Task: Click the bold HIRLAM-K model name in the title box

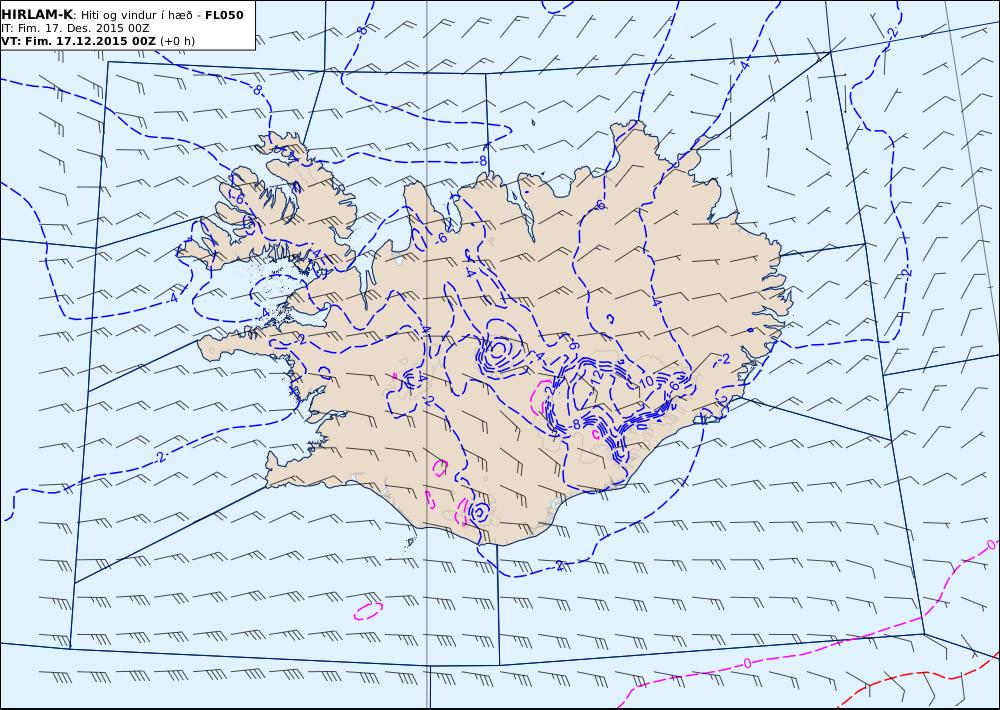Action: [37, 15]
